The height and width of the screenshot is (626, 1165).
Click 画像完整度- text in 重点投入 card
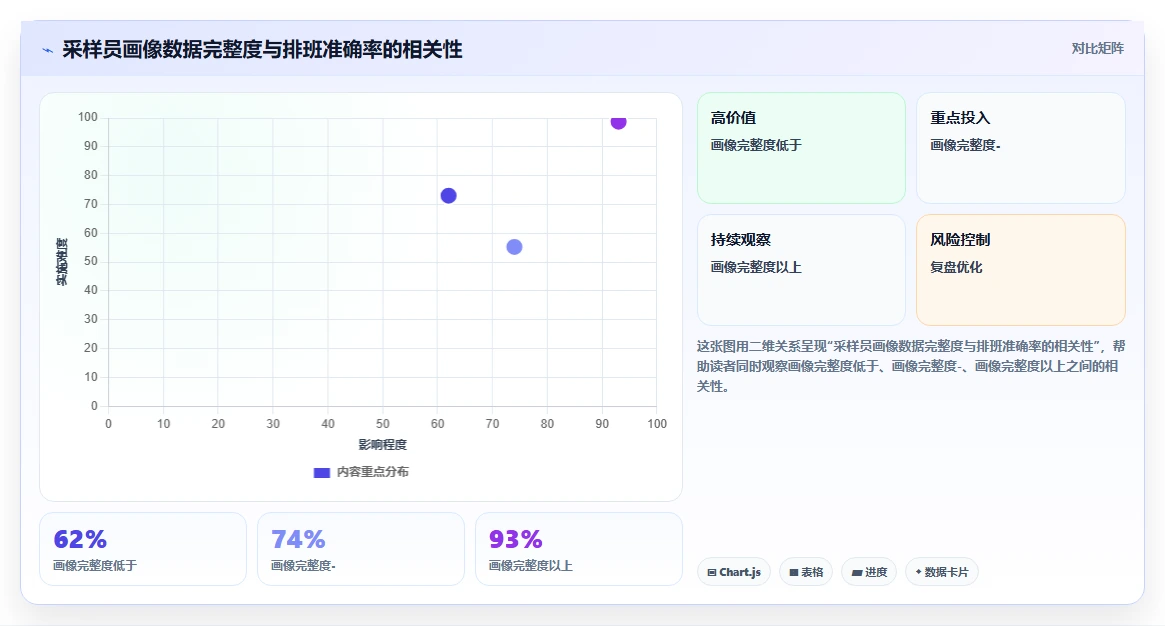click(965, 146)
